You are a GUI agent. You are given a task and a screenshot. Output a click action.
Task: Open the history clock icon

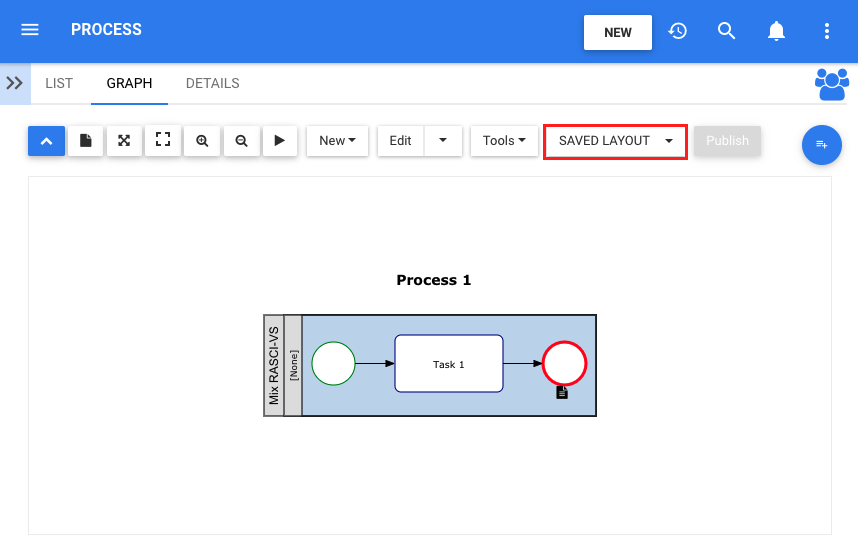677,31
